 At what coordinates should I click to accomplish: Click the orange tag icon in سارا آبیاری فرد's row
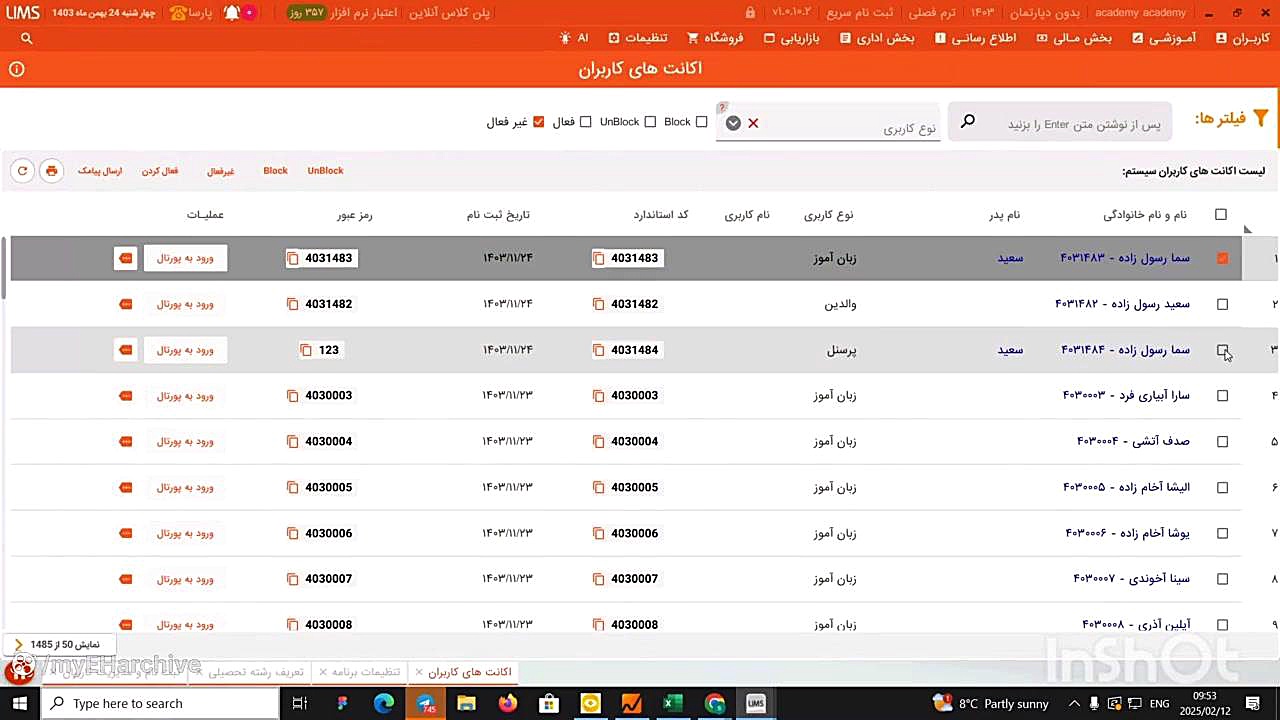(125, 396)
